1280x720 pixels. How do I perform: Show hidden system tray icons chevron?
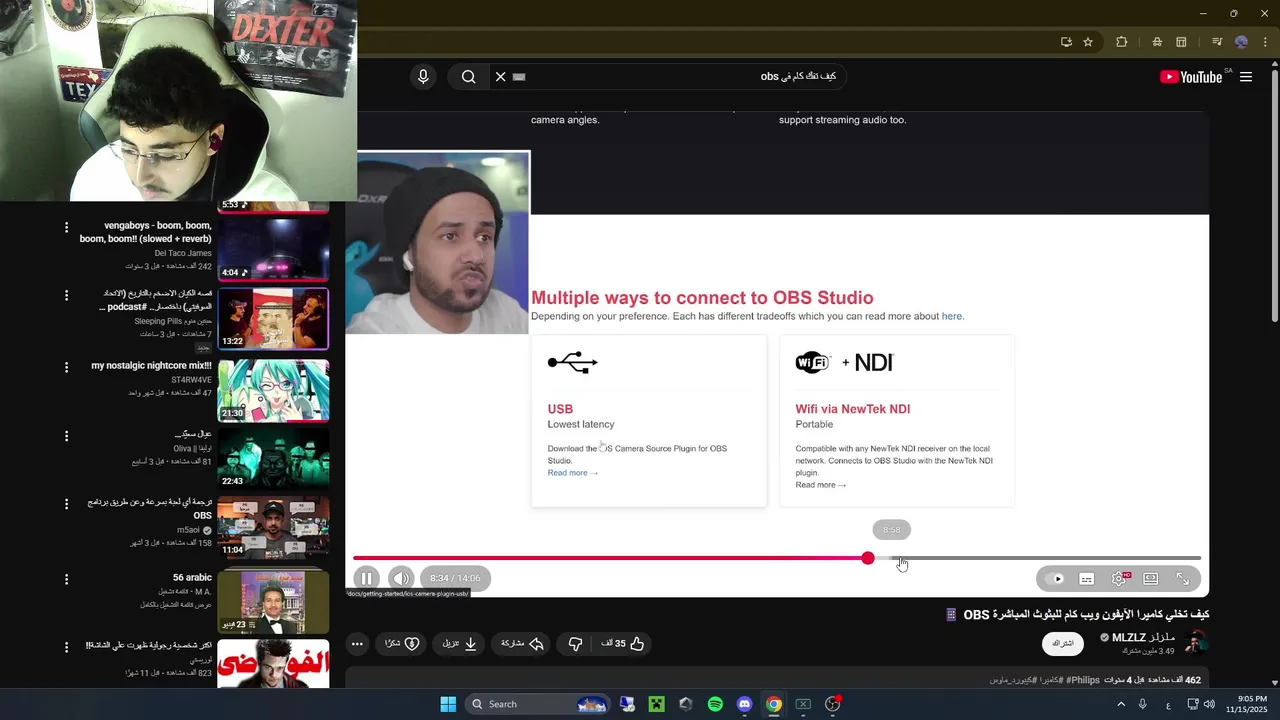(x=1120, y=704)
